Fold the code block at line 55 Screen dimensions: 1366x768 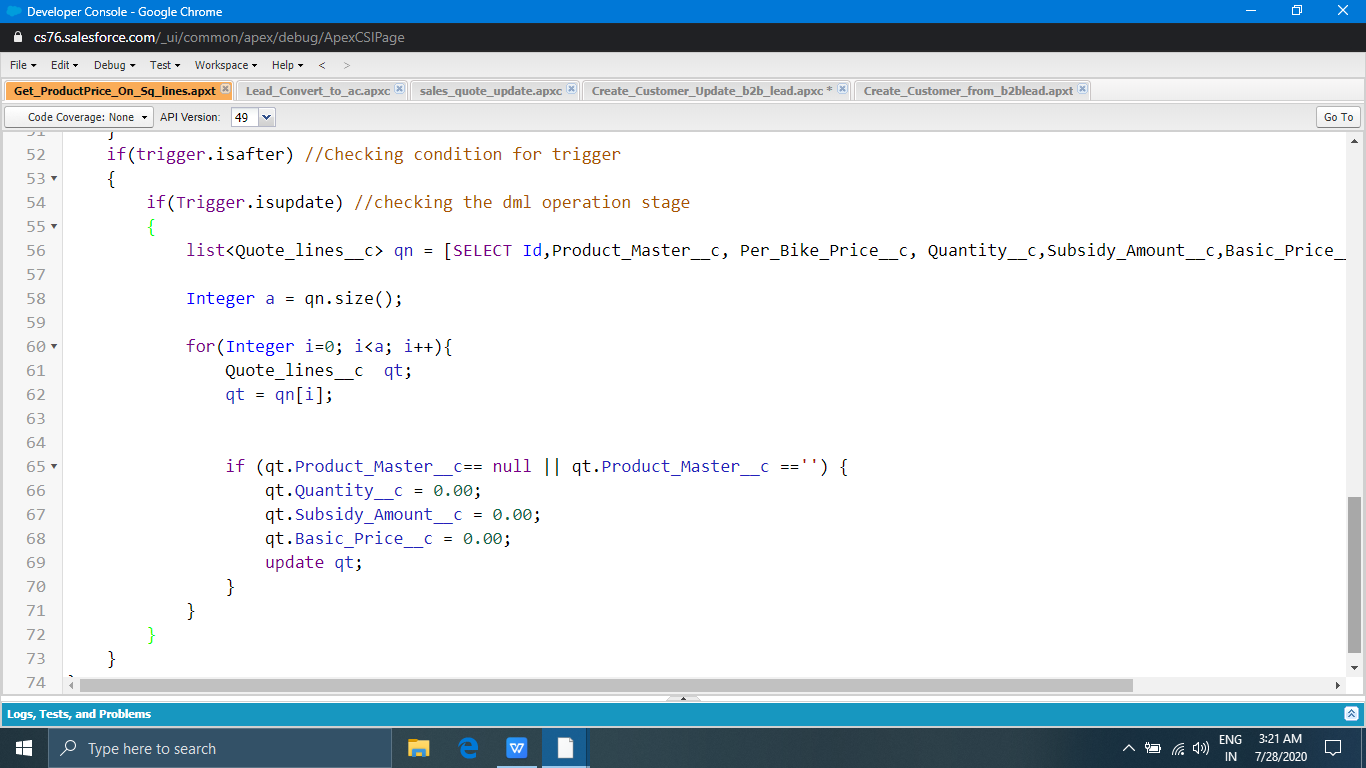click(x=53, y=227)
